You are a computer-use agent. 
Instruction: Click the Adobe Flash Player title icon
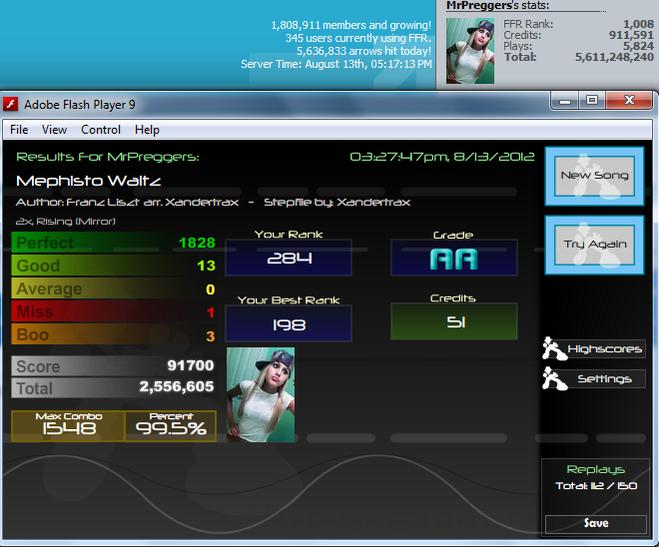[x=11, y=104]
